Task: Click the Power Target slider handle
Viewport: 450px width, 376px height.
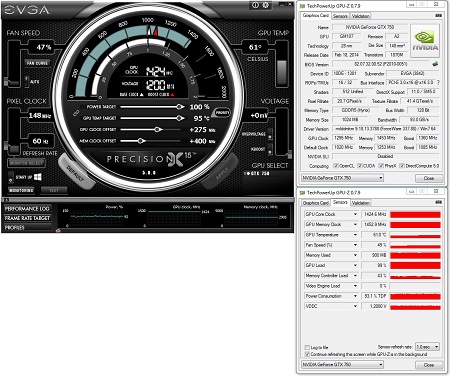Action: pyautogui.click(x=180, y=107)
